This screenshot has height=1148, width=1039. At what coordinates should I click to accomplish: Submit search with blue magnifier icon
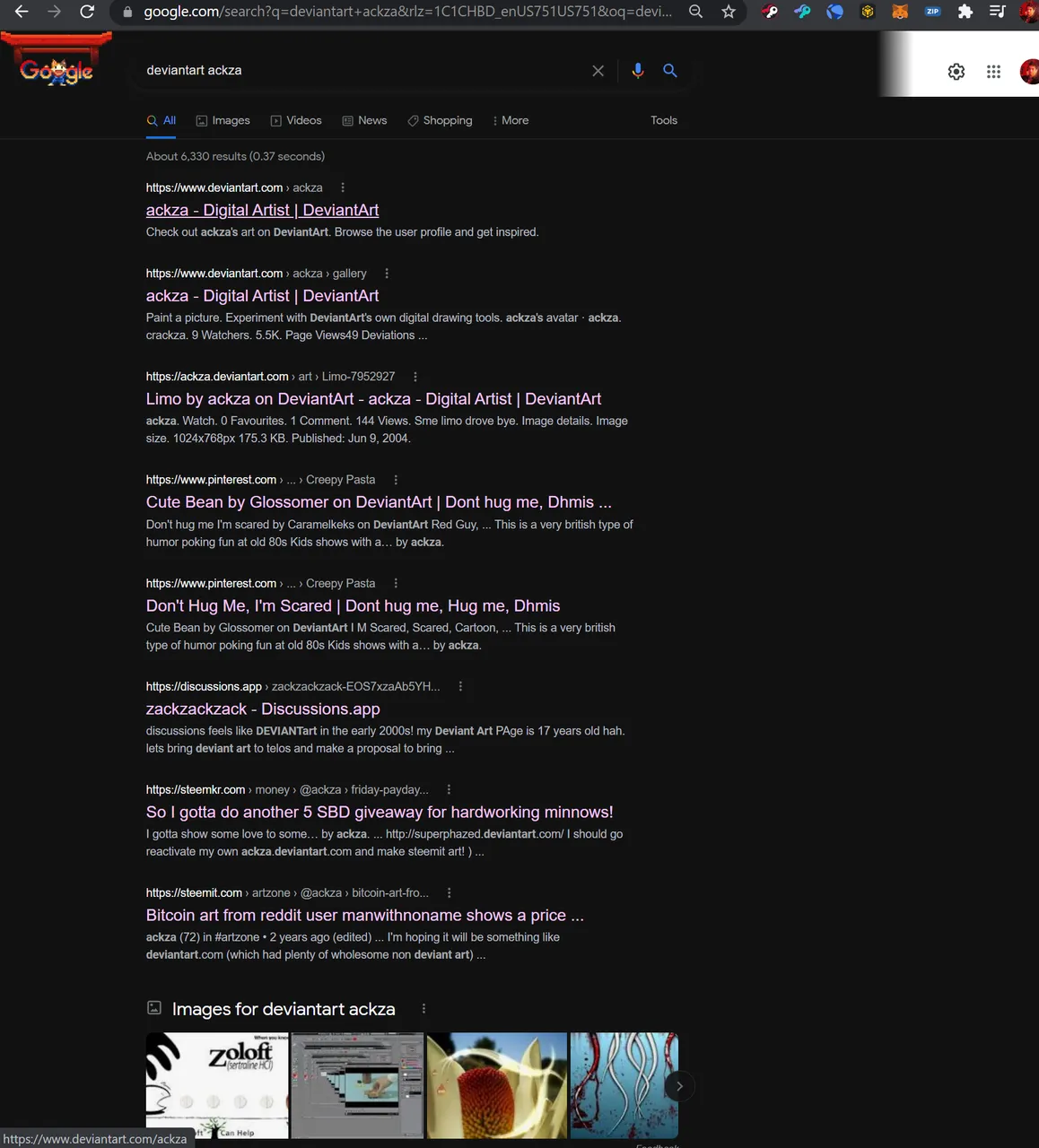(x=669, y=71)
